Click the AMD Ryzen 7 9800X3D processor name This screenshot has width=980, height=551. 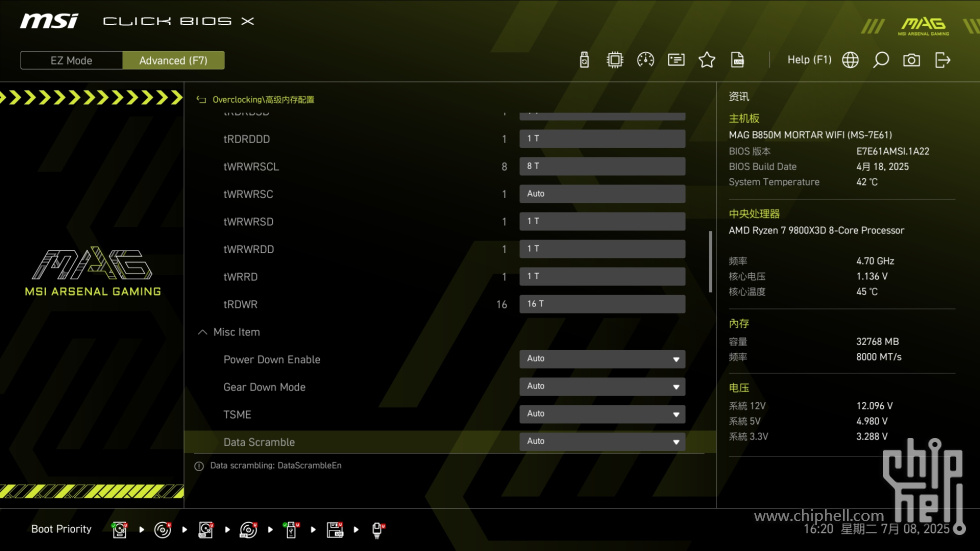816,231
